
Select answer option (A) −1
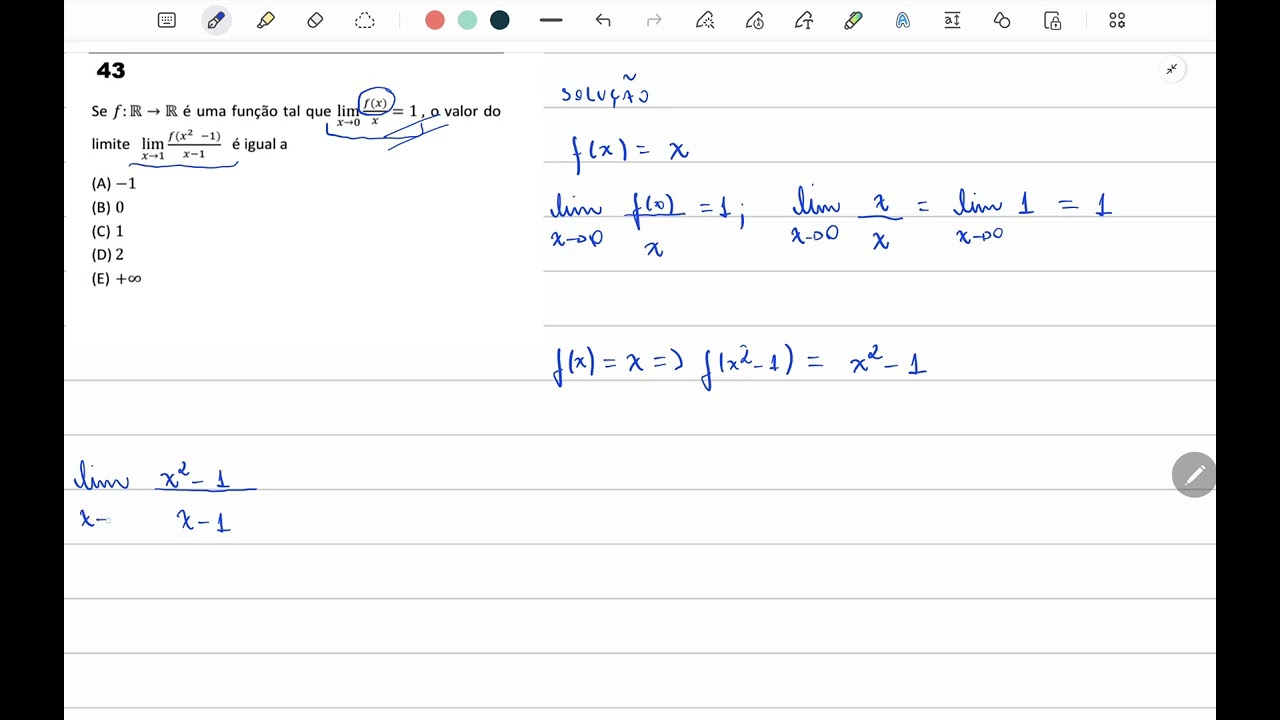[x=114, y=183]
